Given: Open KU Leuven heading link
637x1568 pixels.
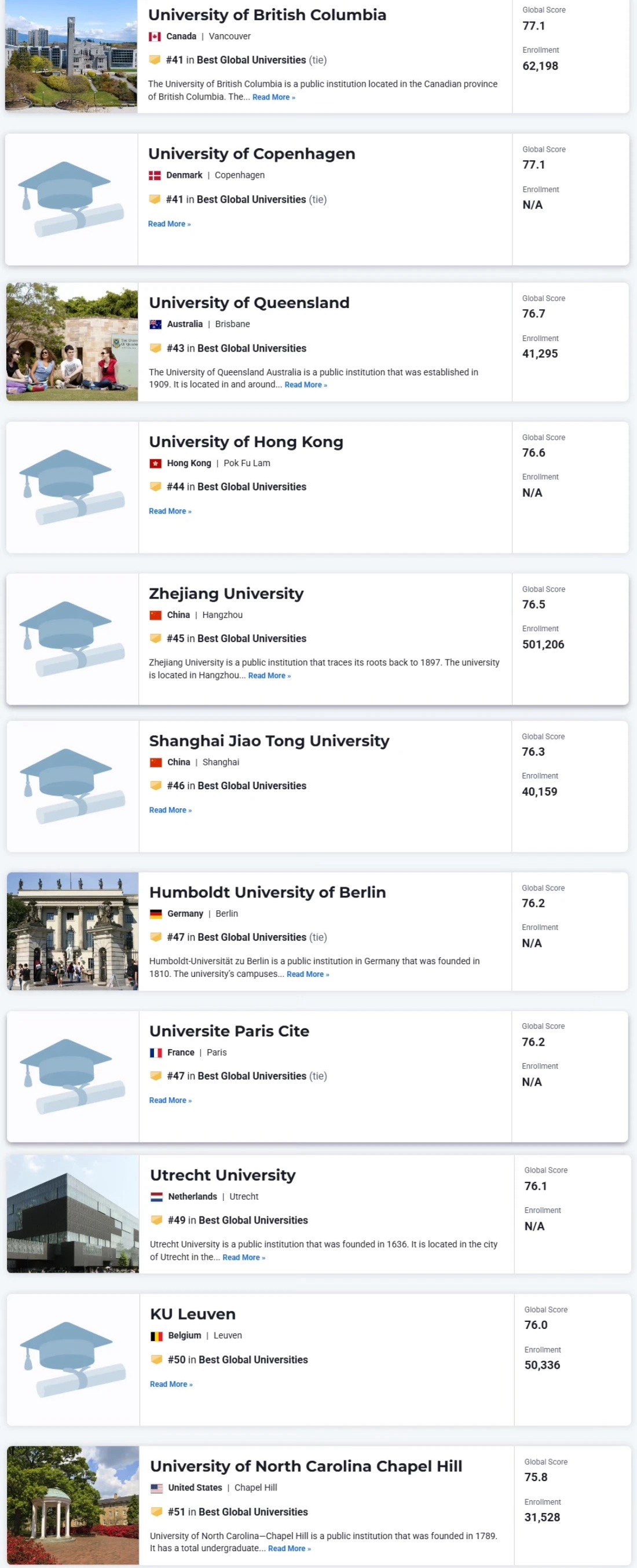Looking at the screenshot, I should [193, 1314].
